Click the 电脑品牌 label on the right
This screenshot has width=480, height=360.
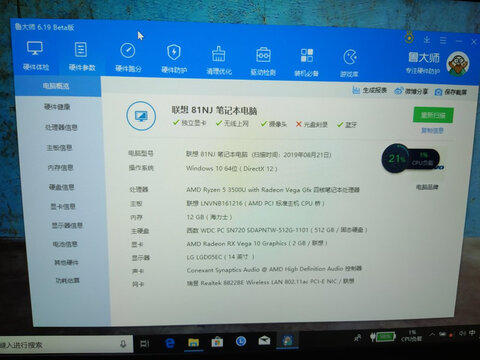pos(427,187)
